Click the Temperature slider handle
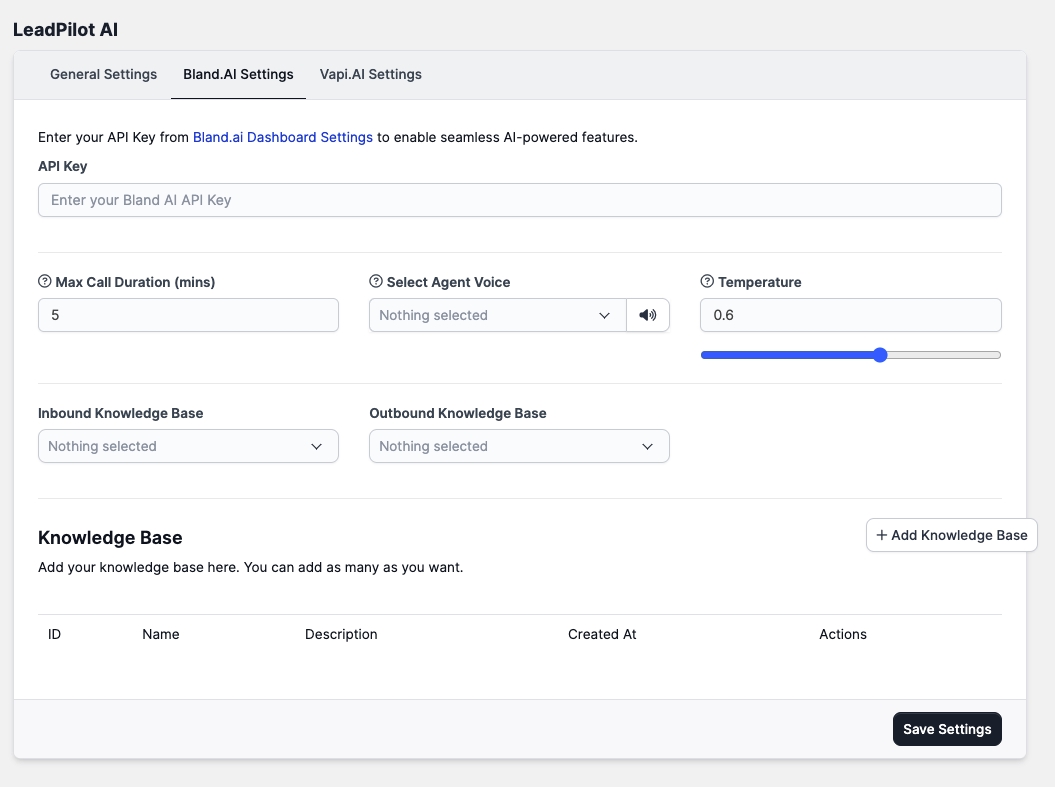The image size is (1055, 787). coord(880,355)
